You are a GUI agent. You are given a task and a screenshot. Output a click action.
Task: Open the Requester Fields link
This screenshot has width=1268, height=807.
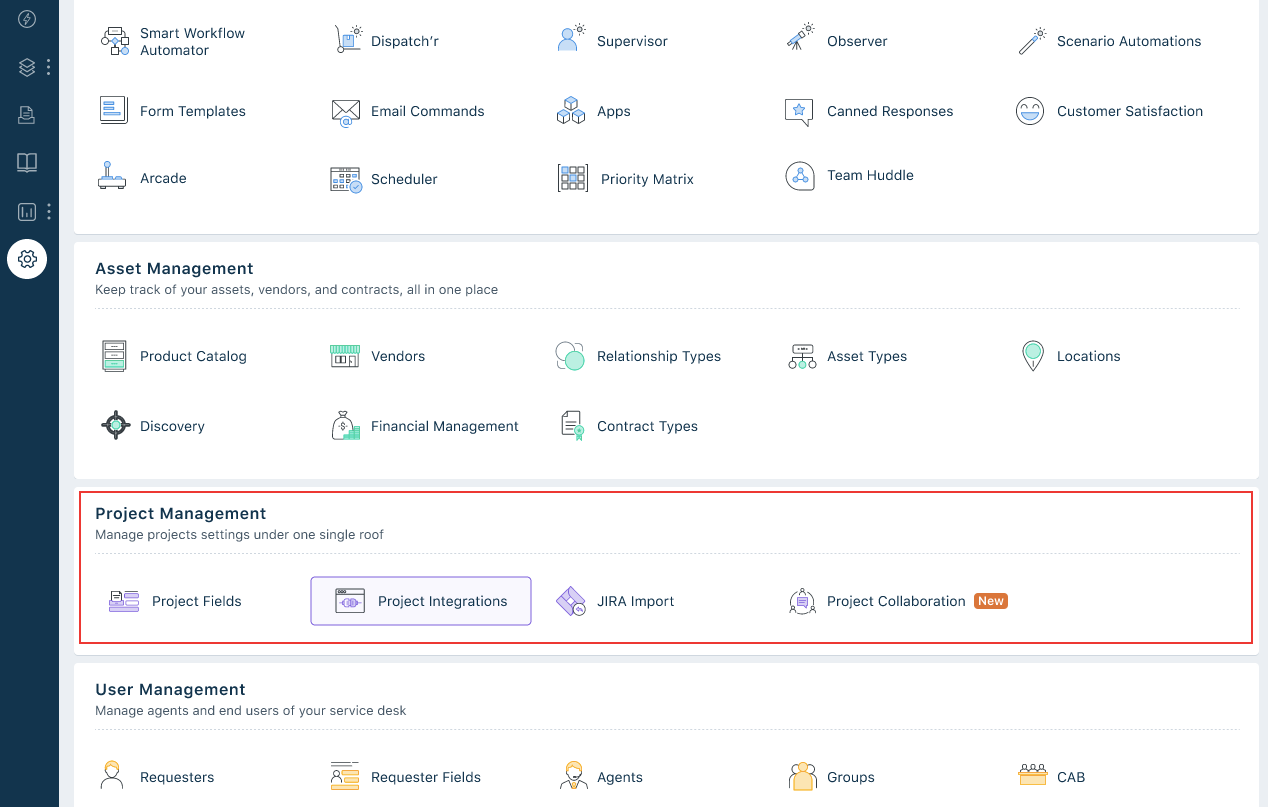[426, 777]
